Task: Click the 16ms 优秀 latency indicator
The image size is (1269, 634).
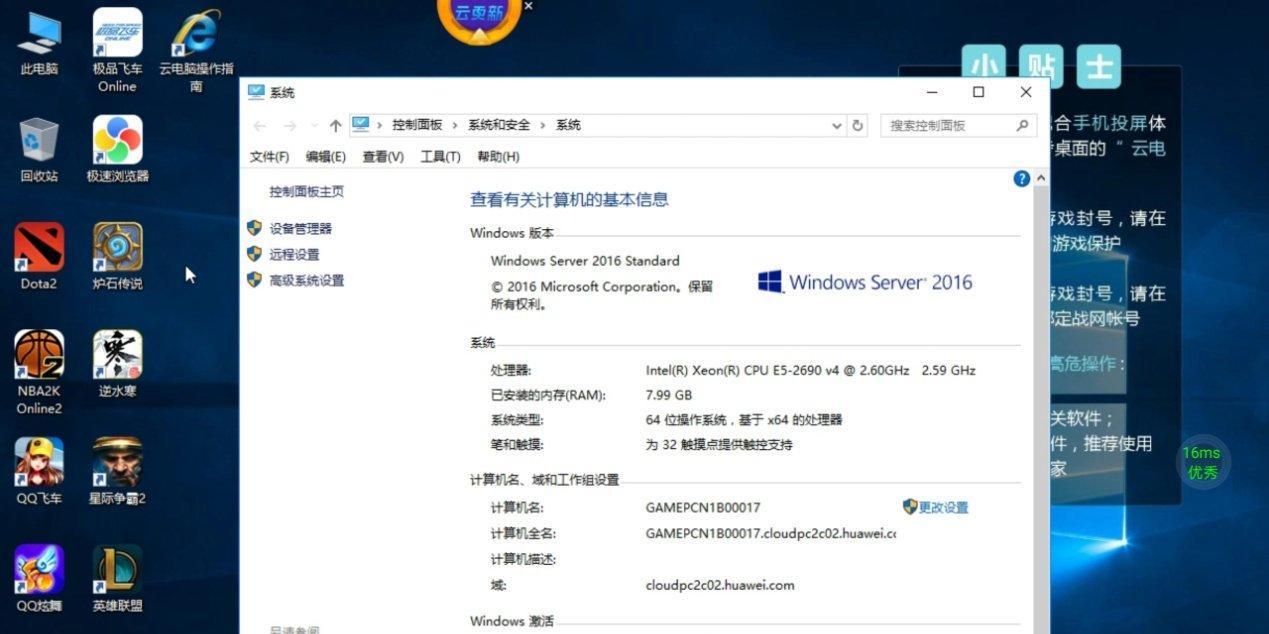Action: click(1202, 462)
